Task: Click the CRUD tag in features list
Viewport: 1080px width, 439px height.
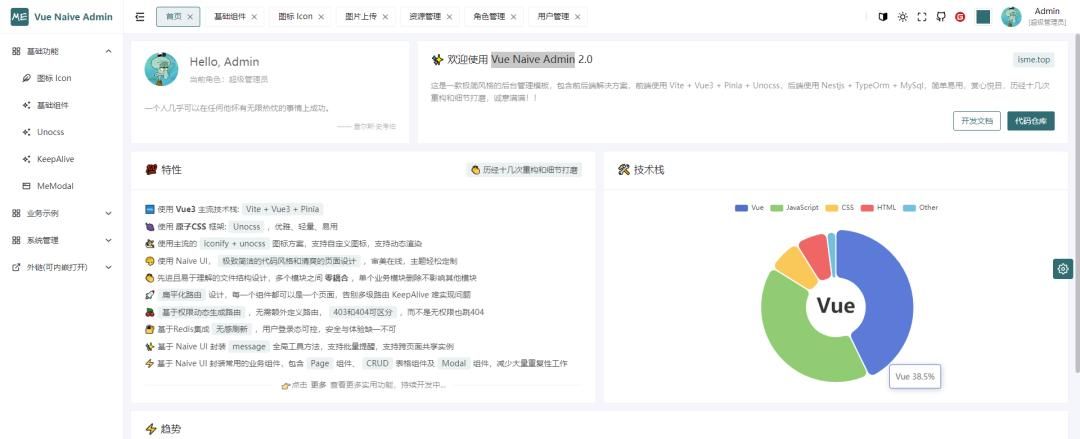Action: [x=377, y=363]
